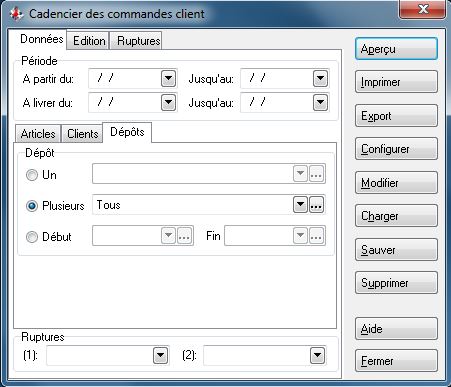Open the Jusqu'au dropdown beside A livrer du
The width and height of the screenshot is (451, 387).
(320, 102)
